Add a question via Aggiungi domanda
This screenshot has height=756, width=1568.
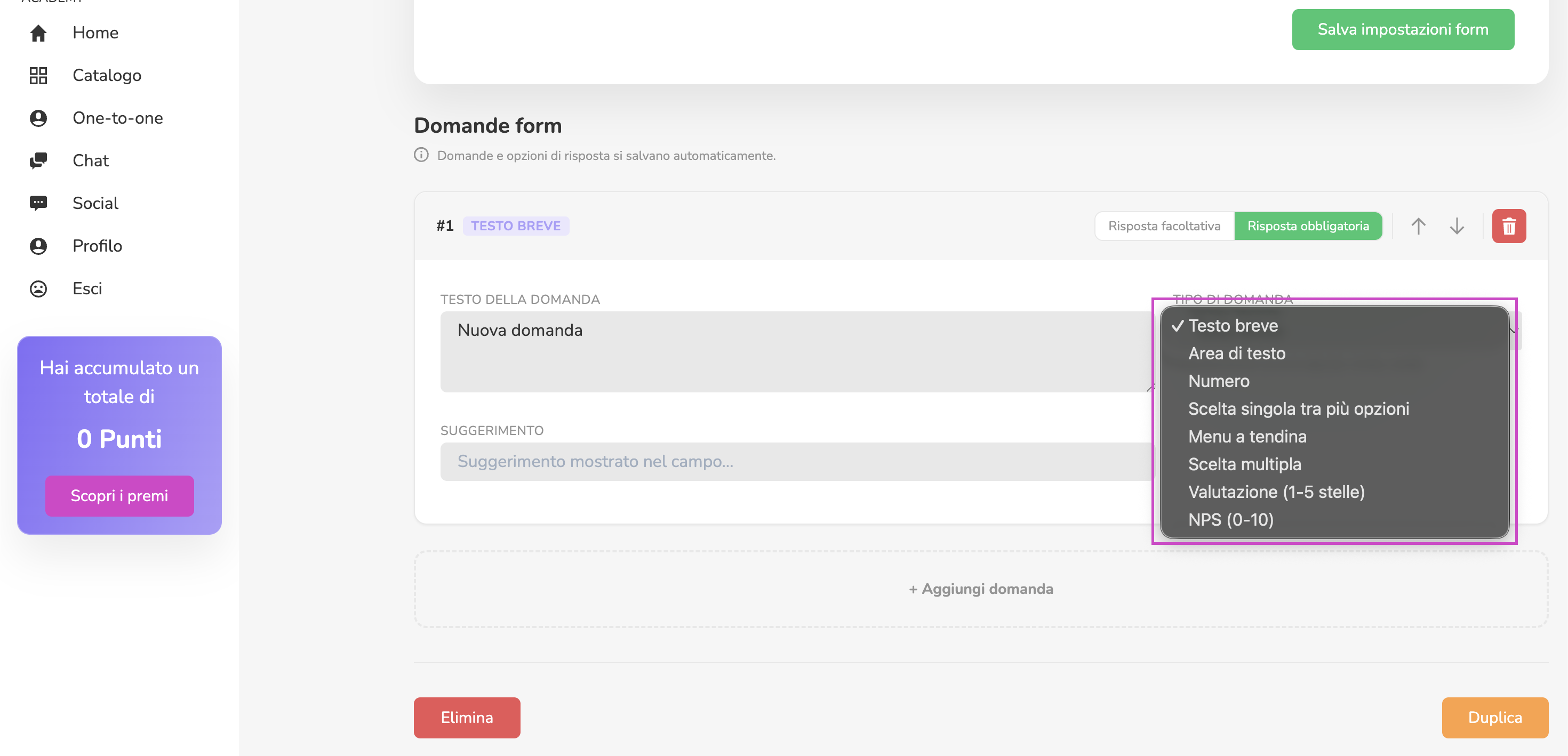click(981, 589)
